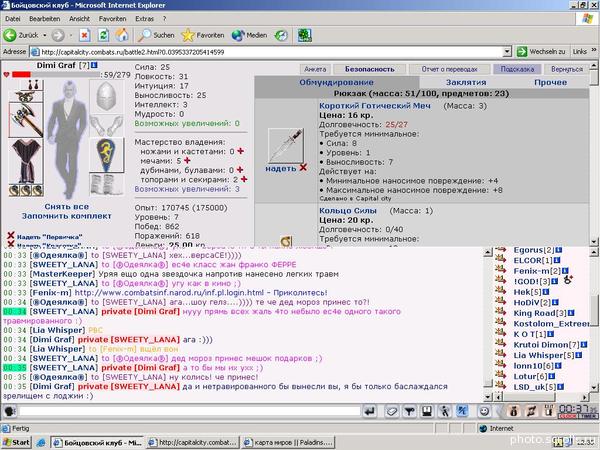Click the Кольцо Силы item link
The height and width of the screenshot is (450, 600).
point(348,210)
